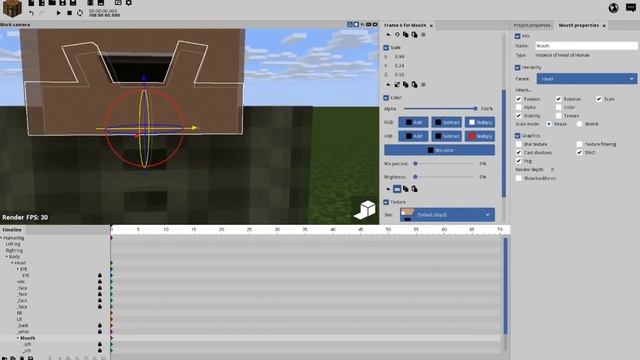Screen dimensions: 640x360
Task: Toggle the Color section checkbox
Action: coord(386,98)
